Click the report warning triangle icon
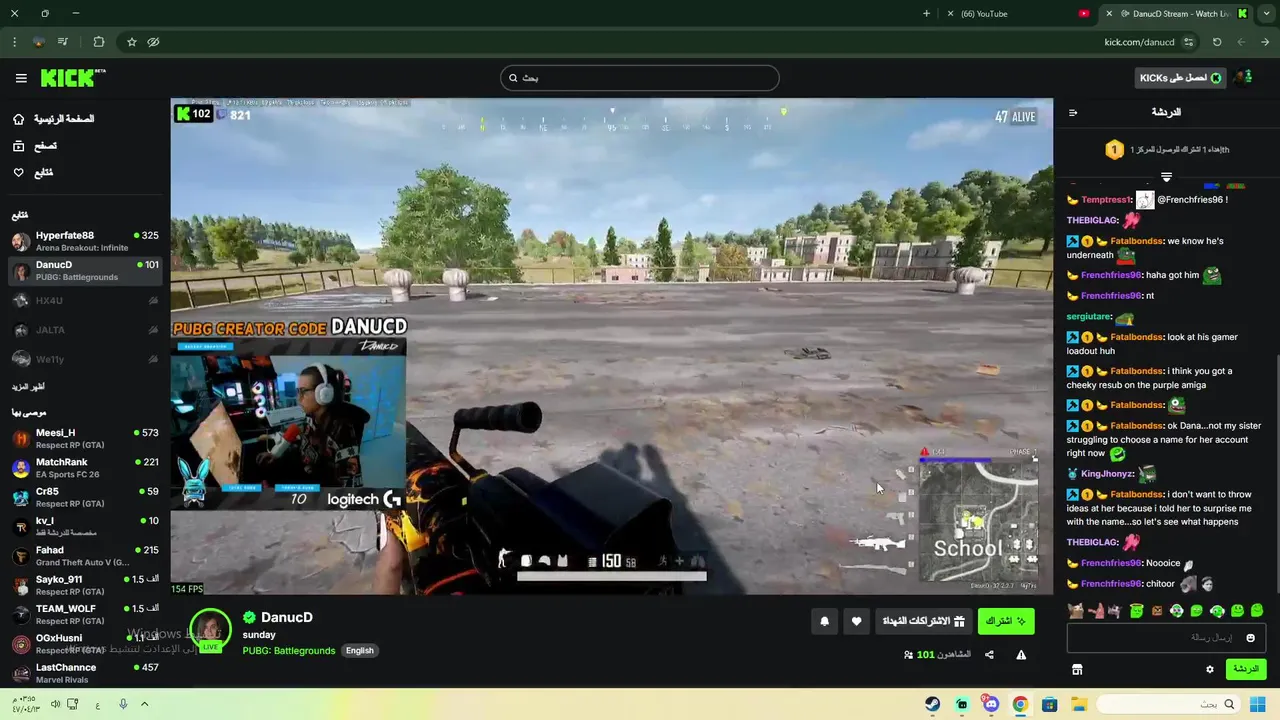 point(1021,655)
